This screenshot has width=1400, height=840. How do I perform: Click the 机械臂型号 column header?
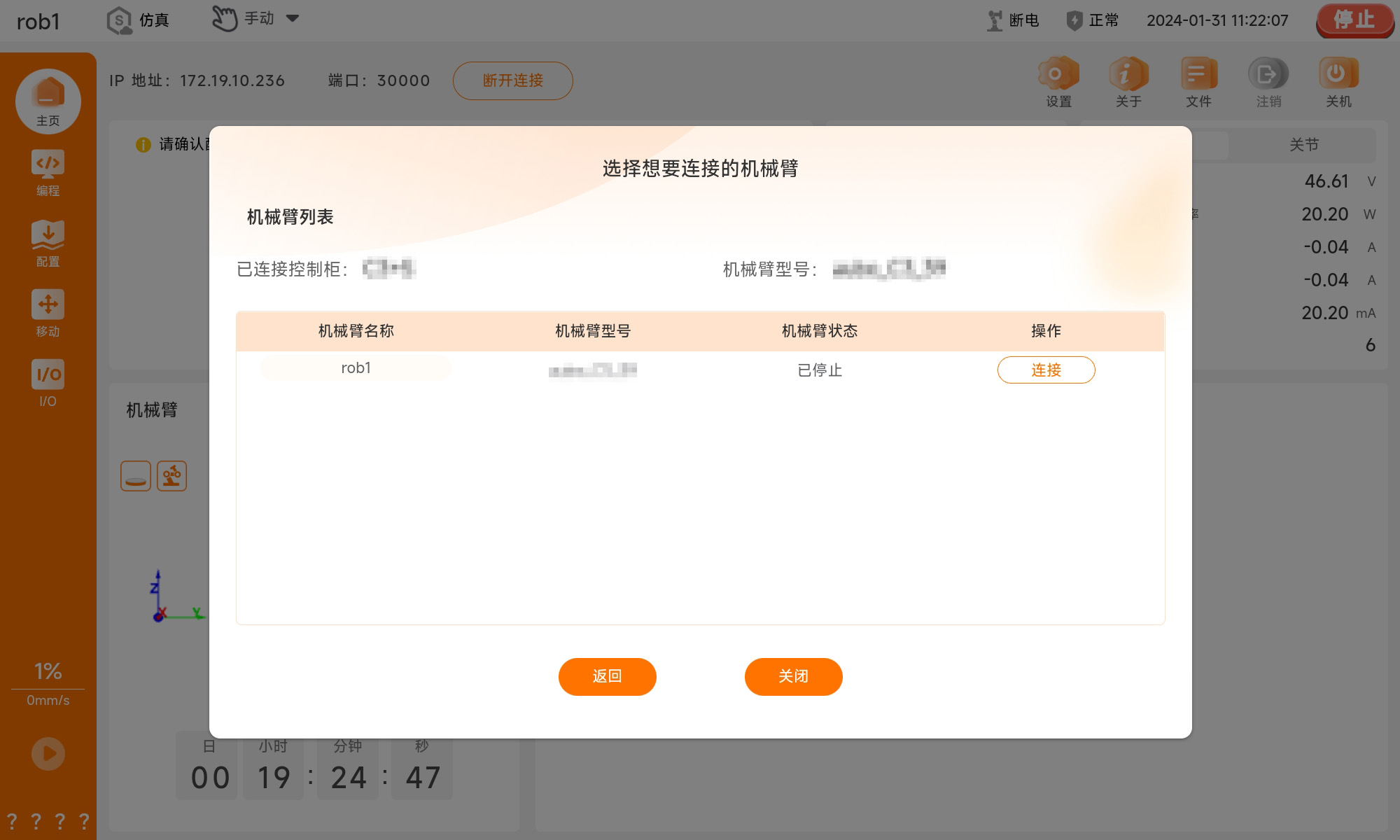click(x=593, y=331)
